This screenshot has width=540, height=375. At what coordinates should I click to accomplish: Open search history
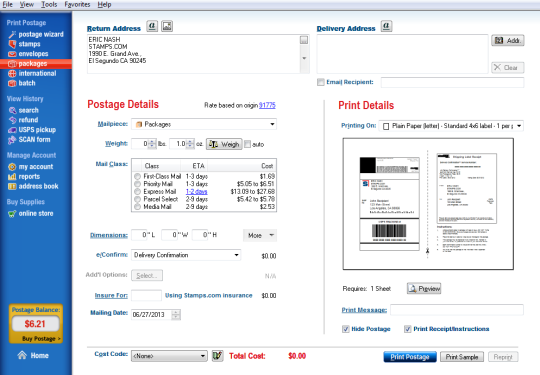tap(23, 110)
